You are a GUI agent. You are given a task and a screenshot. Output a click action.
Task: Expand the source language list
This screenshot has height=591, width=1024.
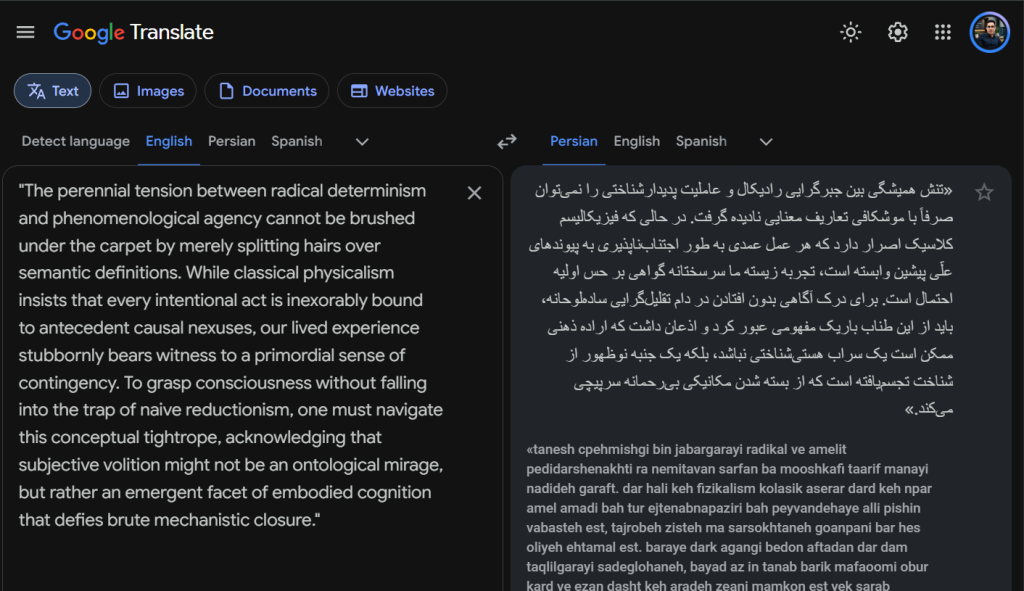pyautogui.click(x=362, y=142)
